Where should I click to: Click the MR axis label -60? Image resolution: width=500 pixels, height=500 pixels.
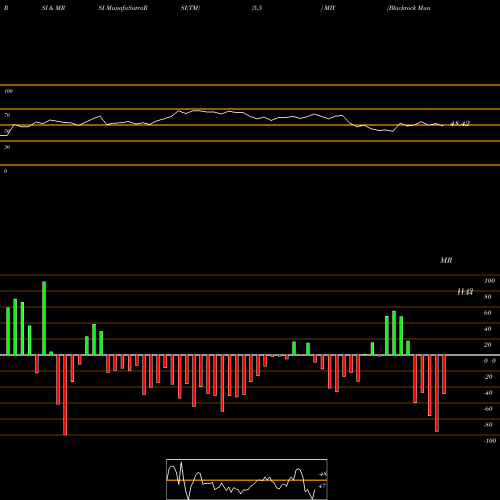[x=488, y=409]
